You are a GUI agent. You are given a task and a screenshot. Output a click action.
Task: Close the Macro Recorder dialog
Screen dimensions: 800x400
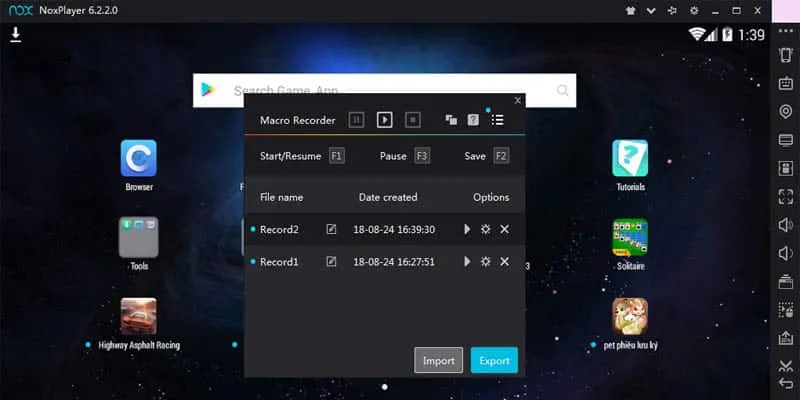pos(517,101)
